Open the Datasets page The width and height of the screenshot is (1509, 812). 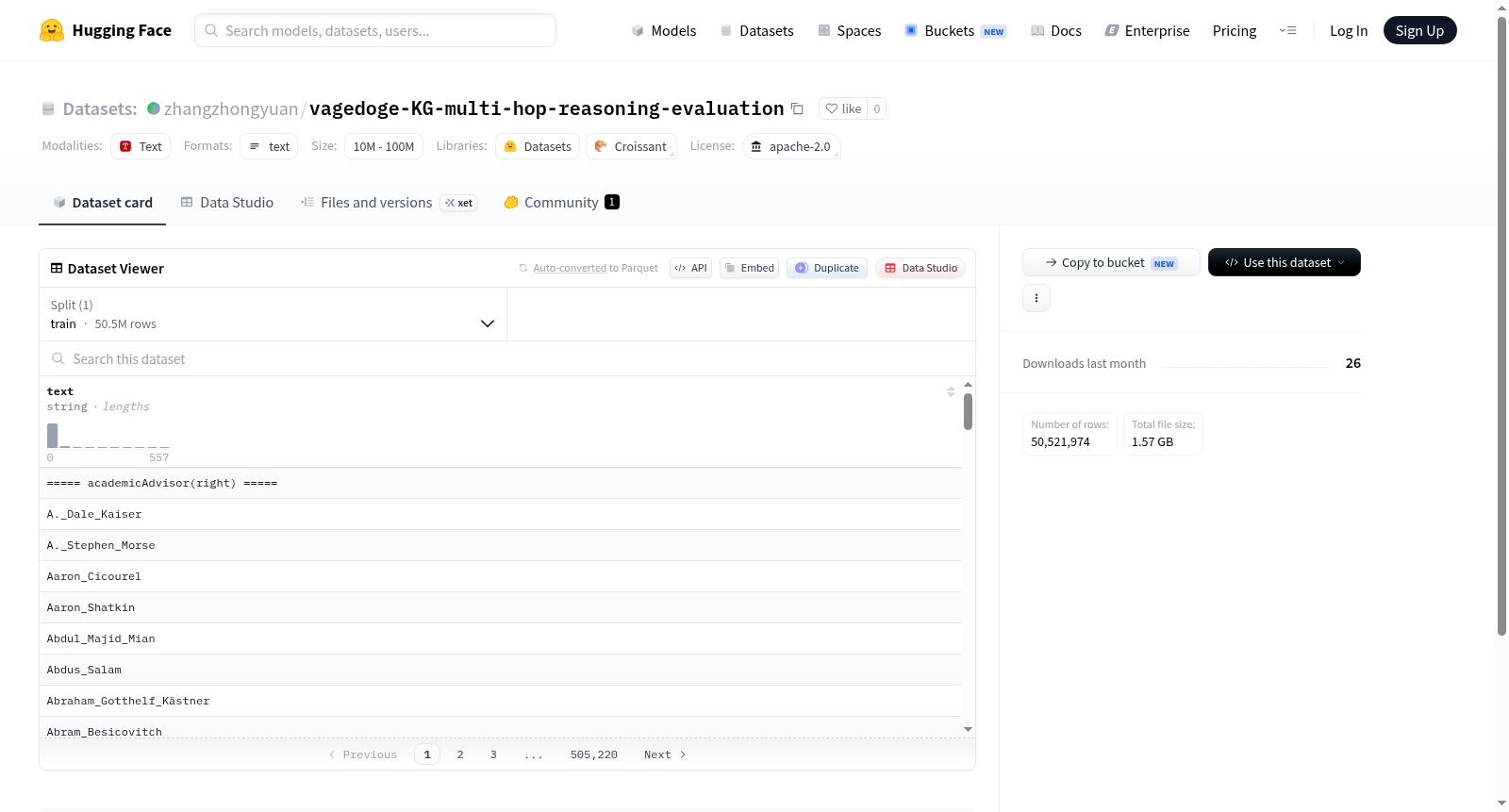[757, 30]
